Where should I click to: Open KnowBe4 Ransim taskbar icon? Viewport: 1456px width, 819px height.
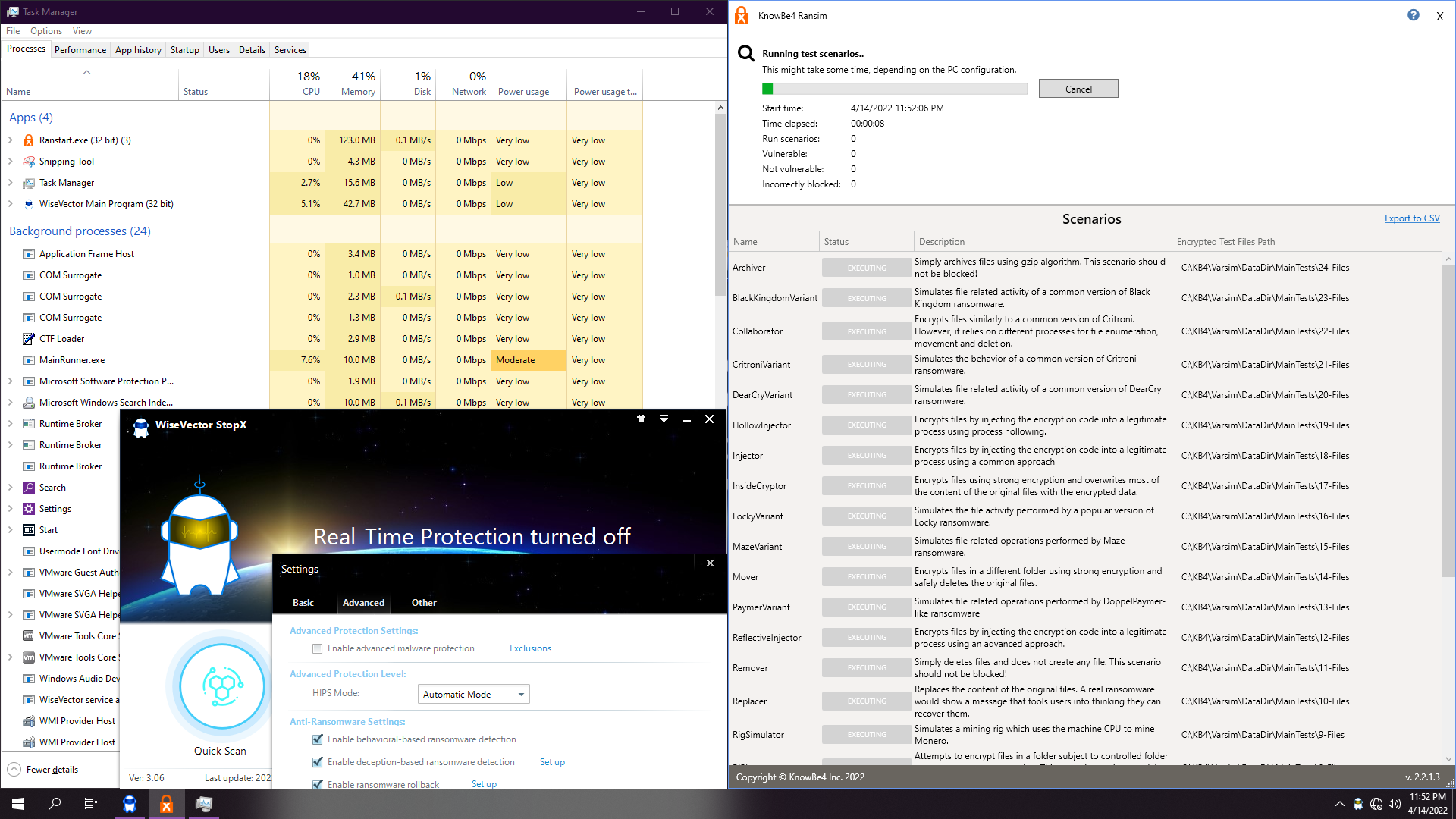166,804
